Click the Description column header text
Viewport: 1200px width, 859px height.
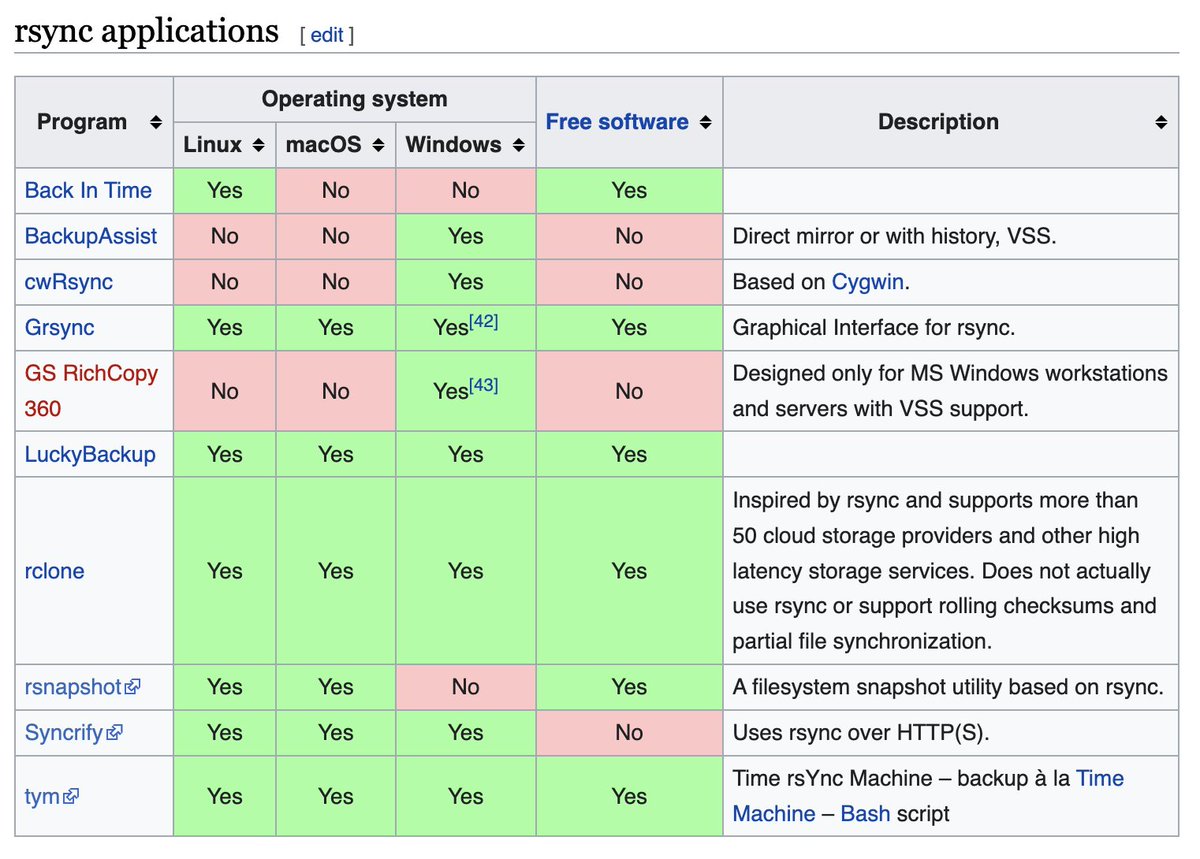pos(938,122)
